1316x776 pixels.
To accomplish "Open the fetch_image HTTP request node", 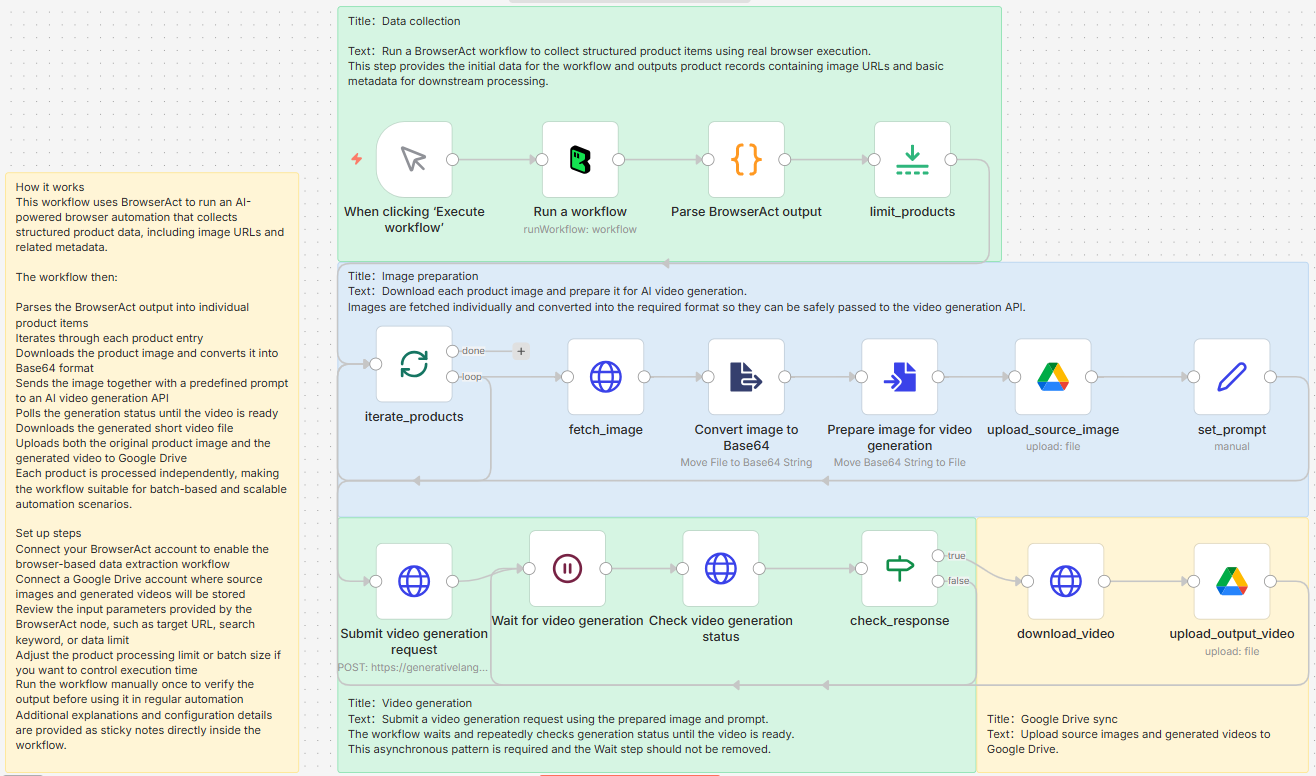I will 606,378.
